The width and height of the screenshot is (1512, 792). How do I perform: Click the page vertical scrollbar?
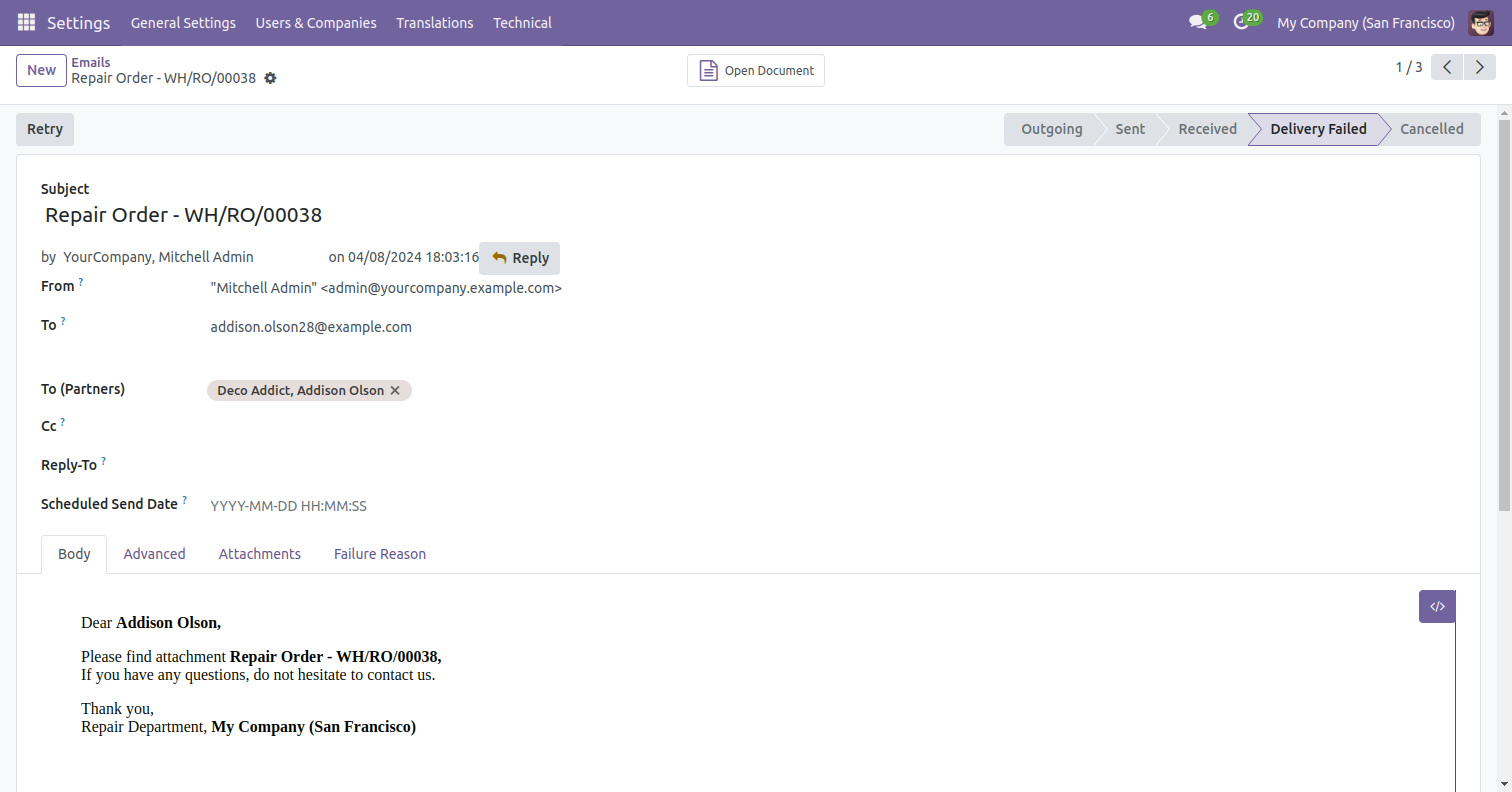1504,315
